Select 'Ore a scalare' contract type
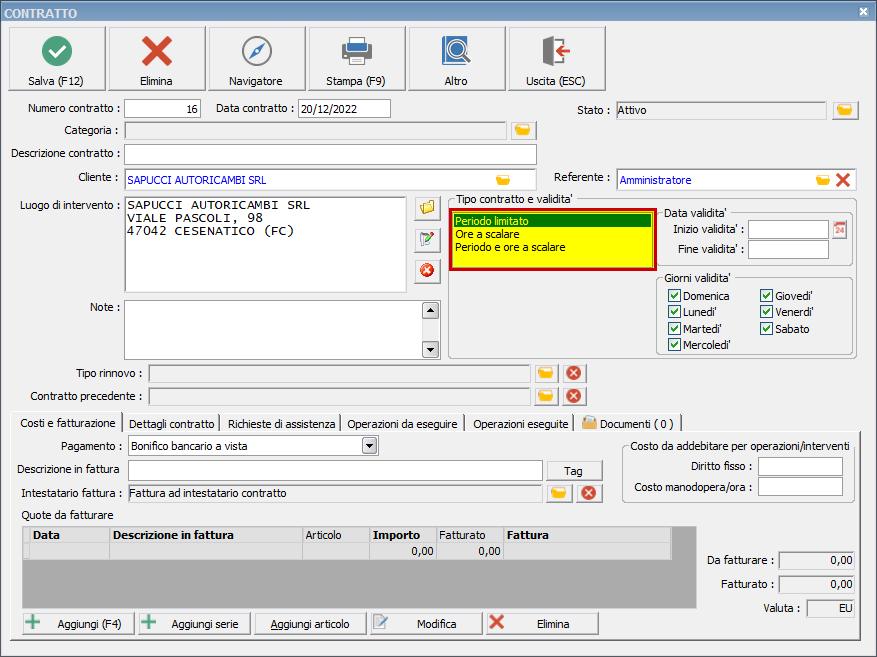877x657 pixels. [x=553, y=234]
